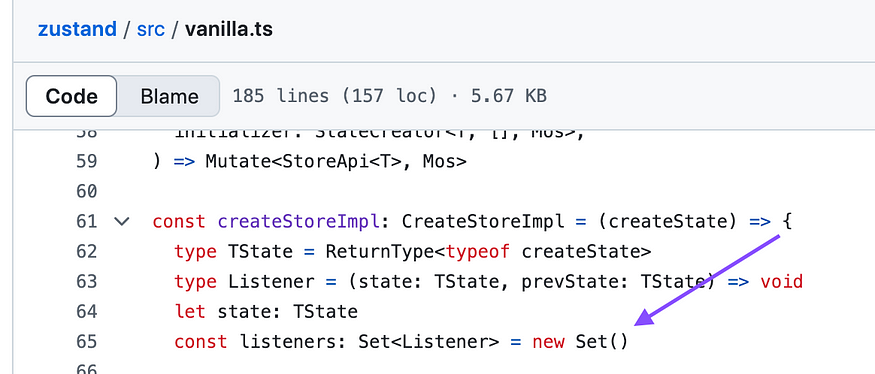The image size is (875, 374).
Task: Switch to the Code view tab
Action: tap(71, 96)
